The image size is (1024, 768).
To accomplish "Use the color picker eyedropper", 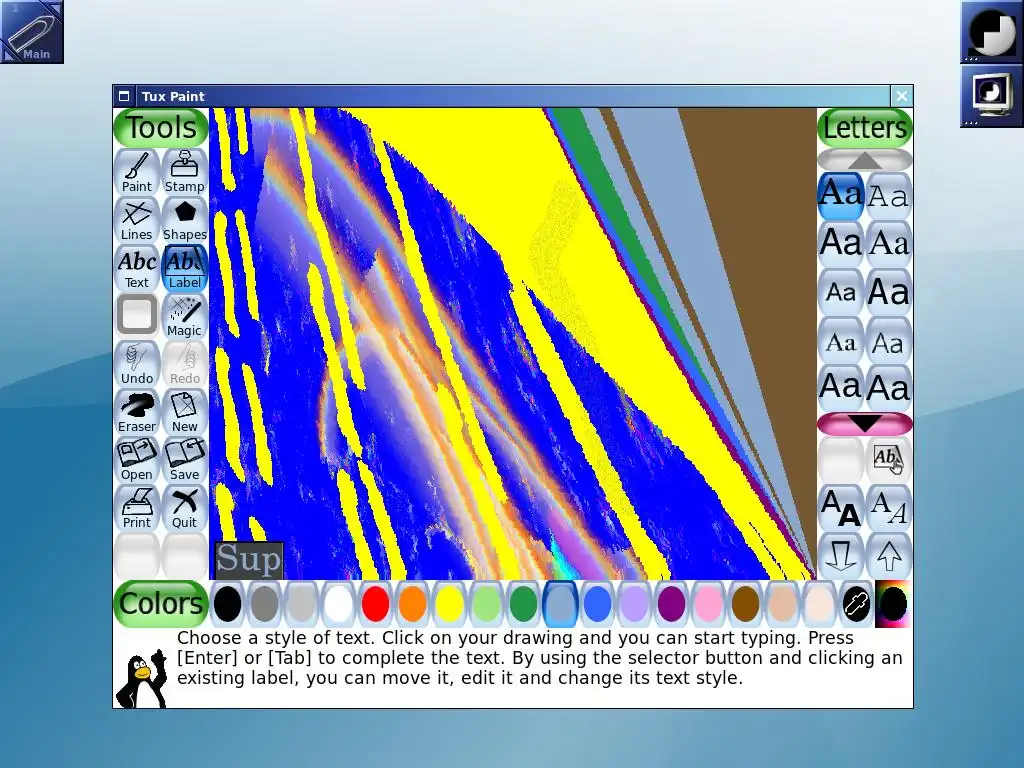I will pos(856,603).
